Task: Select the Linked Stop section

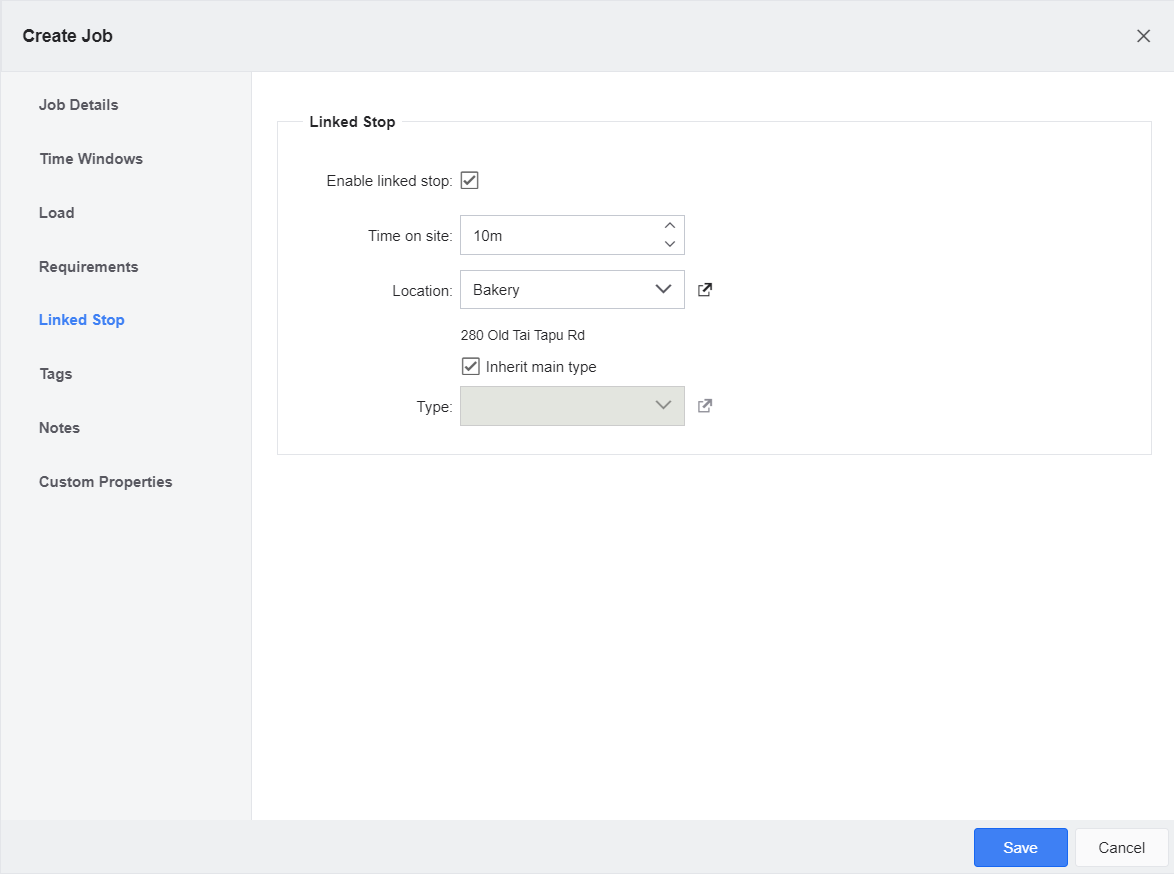Action: 82,320
